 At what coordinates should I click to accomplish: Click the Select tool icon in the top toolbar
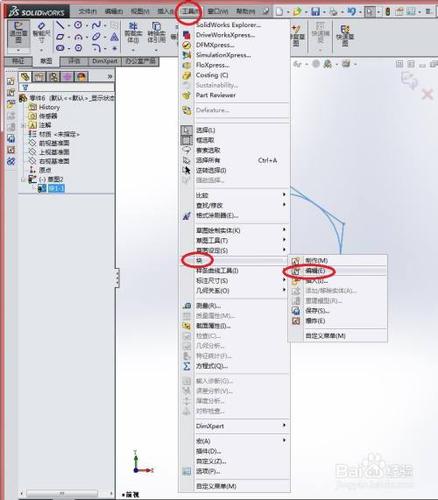click(369, 12)
